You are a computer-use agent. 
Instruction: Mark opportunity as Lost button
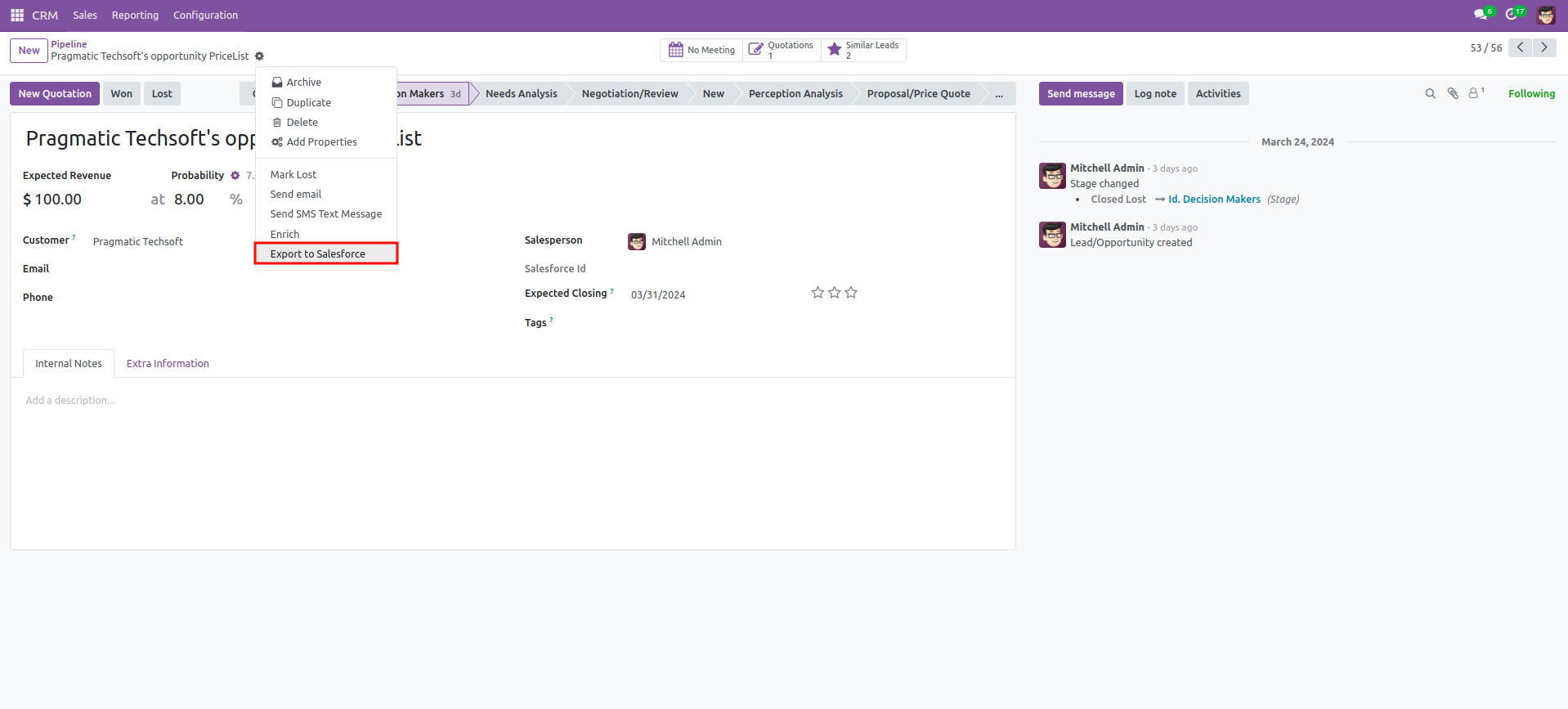(162, 94)
